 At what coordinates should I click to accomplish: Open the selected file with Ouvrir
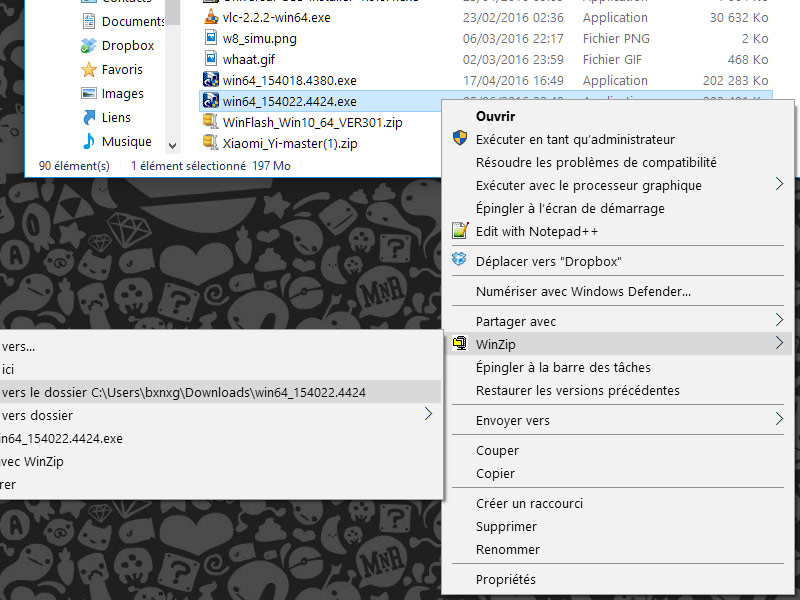495,116
